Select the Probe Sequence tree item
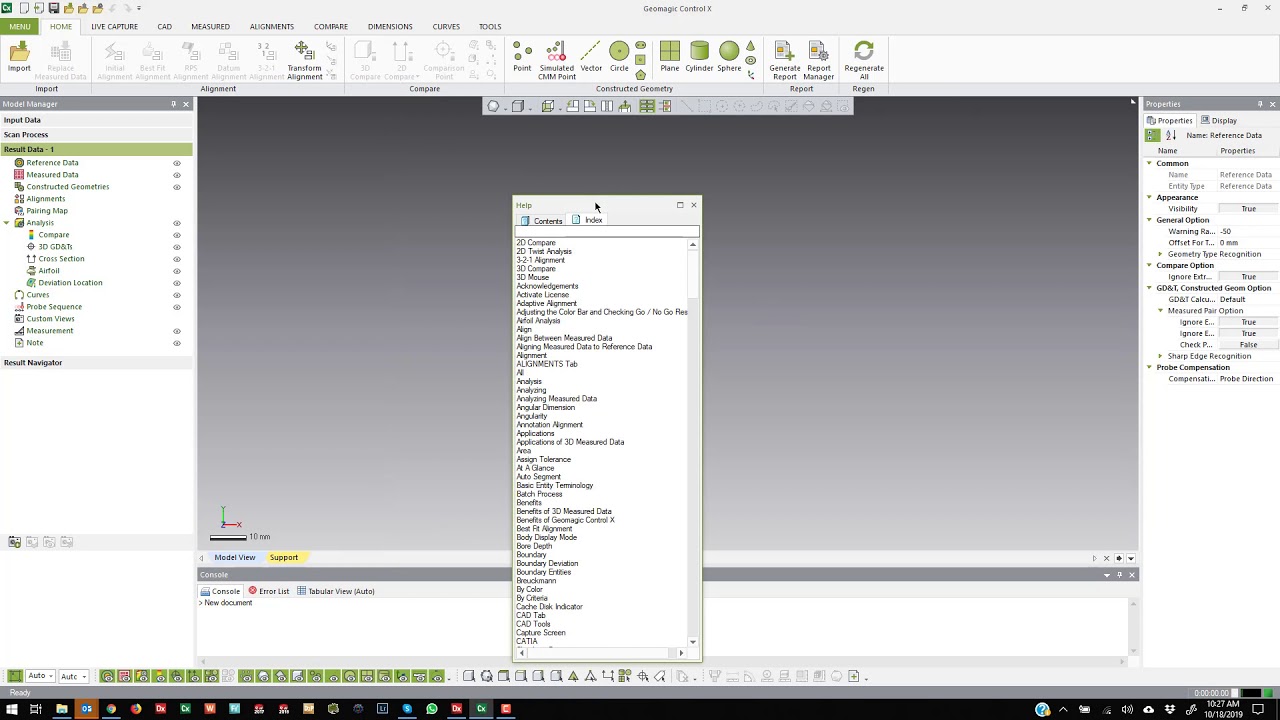This screenshot has width=1280, height=720. 54,307
